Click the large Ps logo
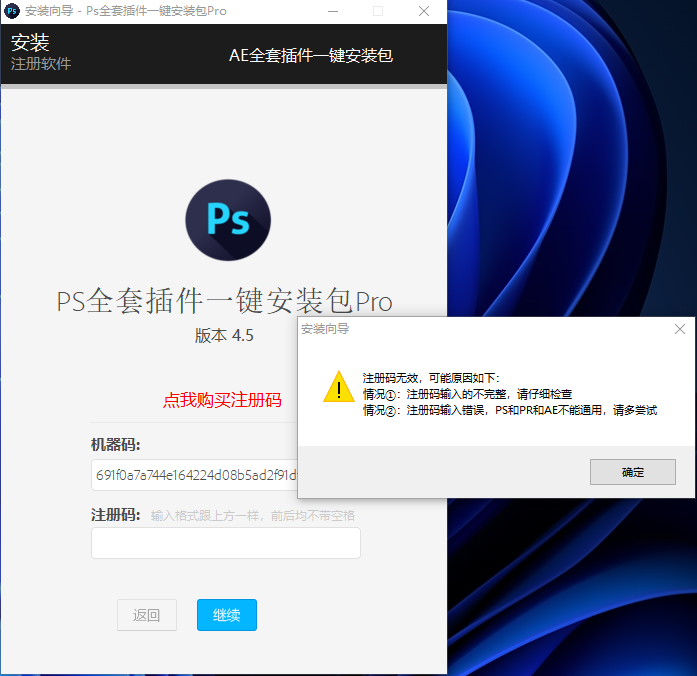The height and width of the screenshot is (676, 697). [228, 220]
